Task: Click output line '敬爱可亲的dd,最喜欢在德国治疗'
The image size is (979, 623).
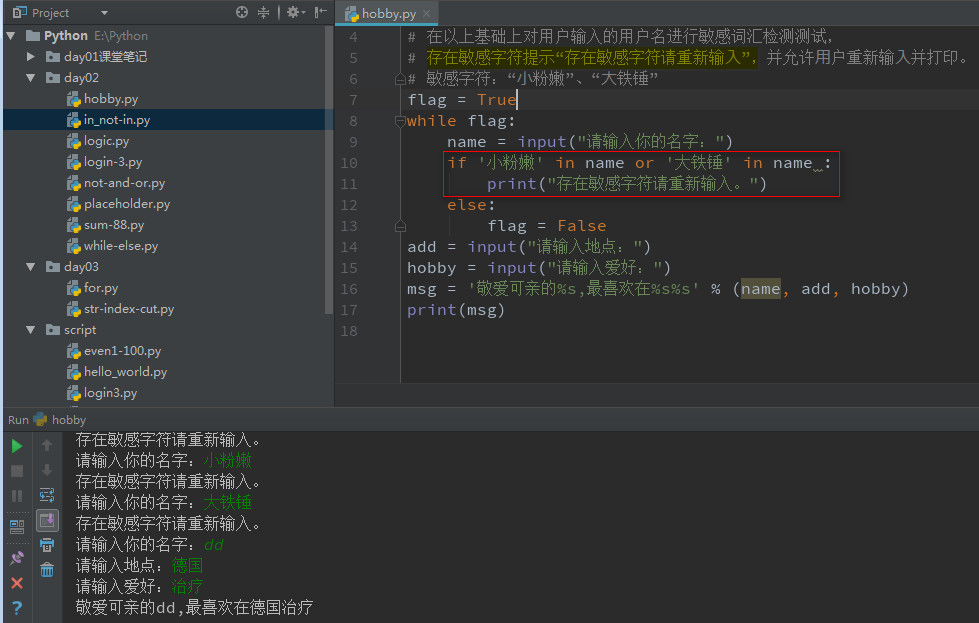Action: point(194,607)
